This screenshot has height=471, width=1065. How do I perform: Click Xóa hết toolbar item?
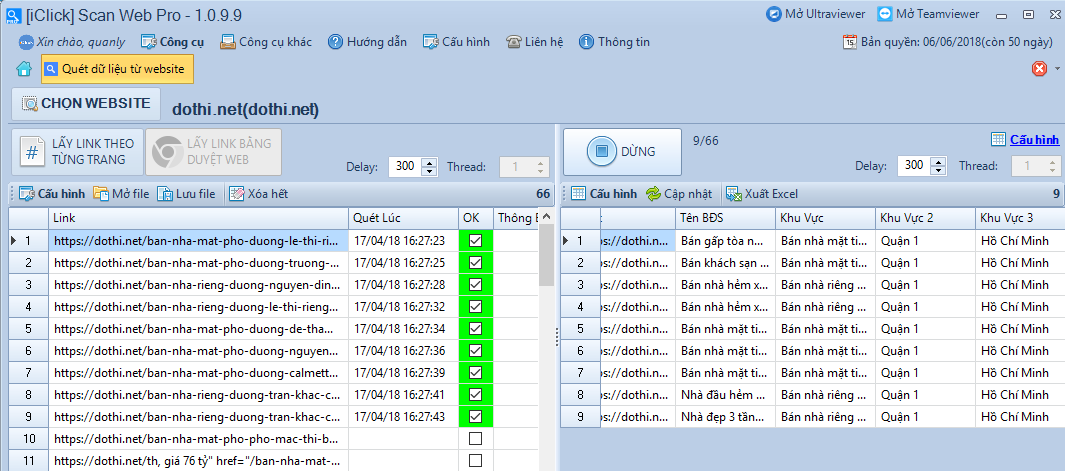click(x=259, y=194)
